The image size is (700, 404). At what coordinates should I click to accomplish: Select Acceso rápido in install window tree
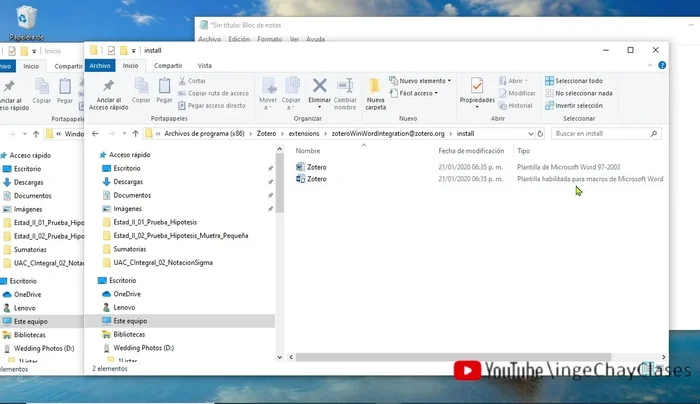(129, 155)
